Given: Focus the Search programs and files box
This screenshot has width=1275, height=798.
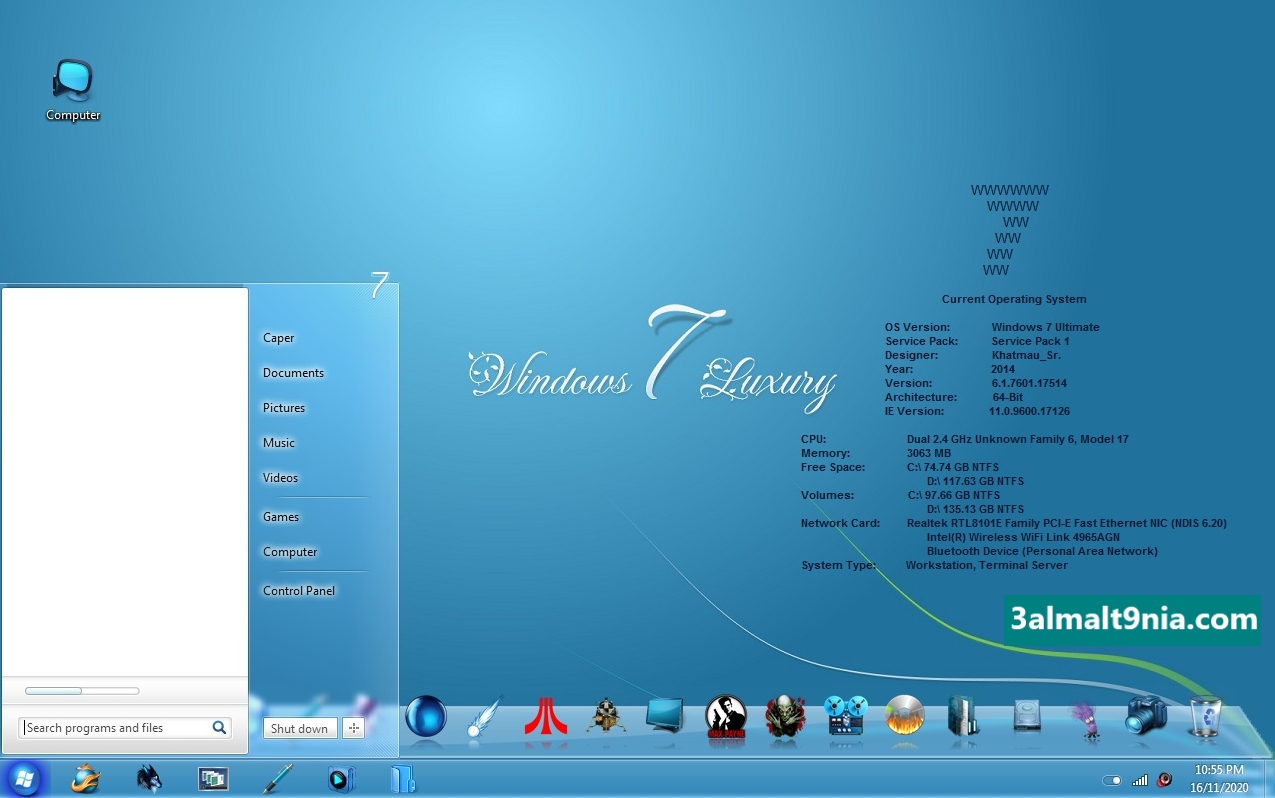Looking at the screenshot, I should point(125,728).
